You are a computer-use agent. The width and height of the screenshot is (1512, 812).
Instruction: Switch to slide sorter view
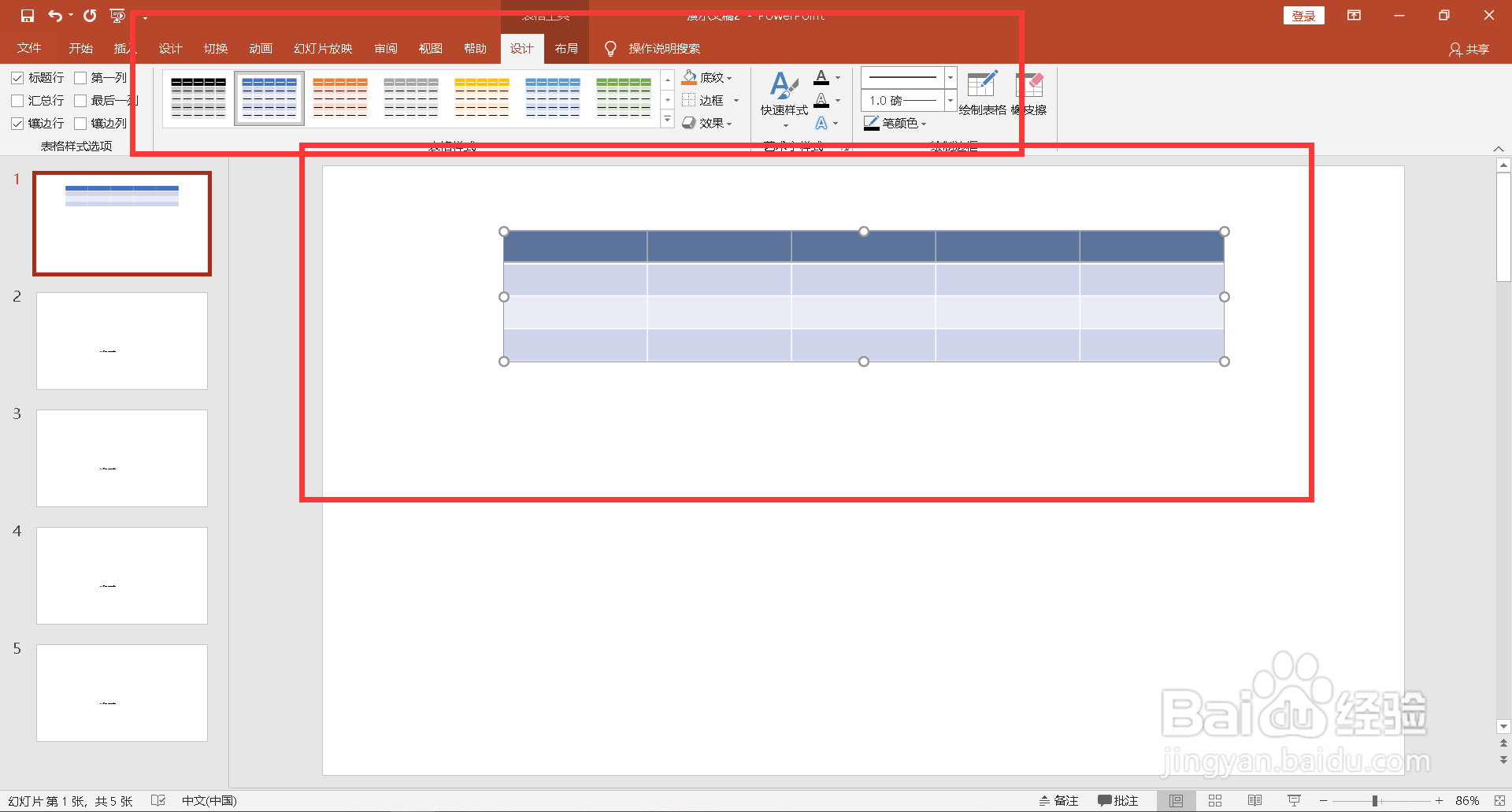[1215, 800]
